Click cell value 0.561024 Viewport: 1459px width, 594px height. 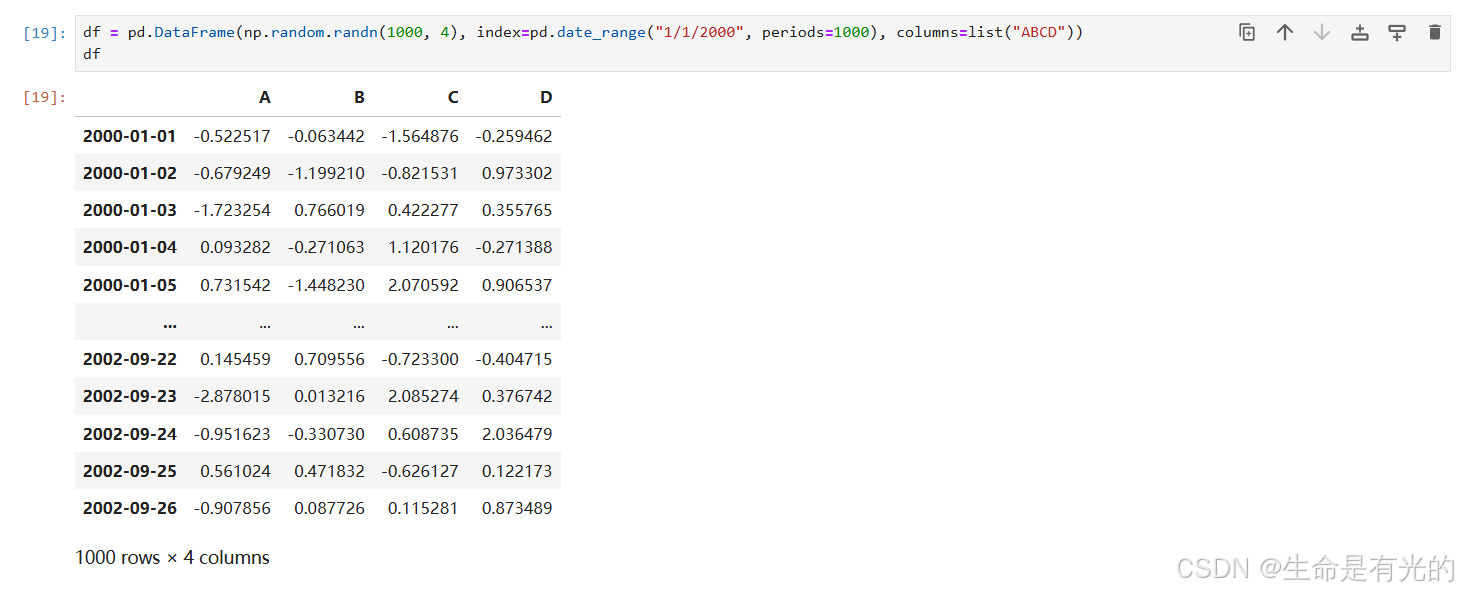tap(235, 471)
